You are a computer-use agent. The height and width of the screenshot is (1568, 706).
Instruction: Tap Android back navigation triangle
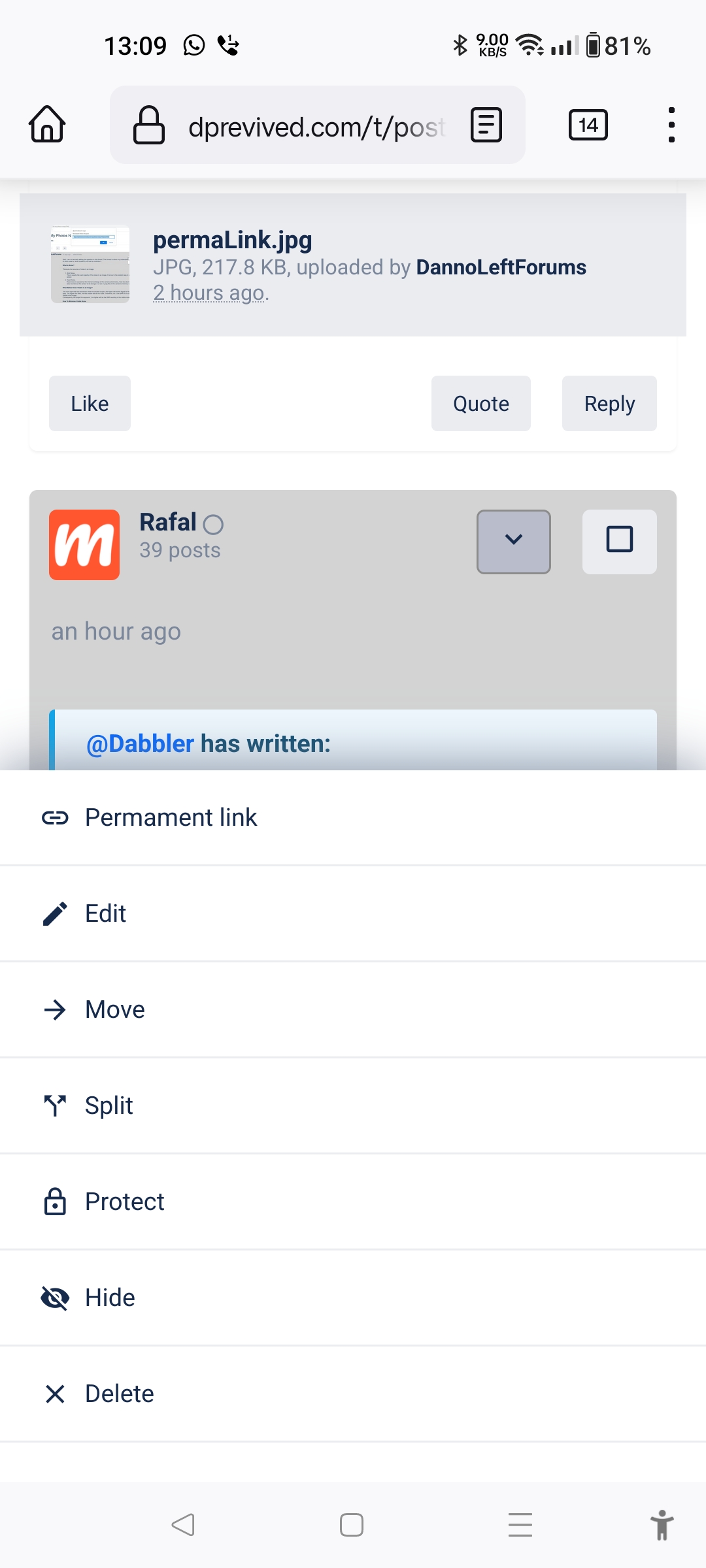(x=183, y=1525)
